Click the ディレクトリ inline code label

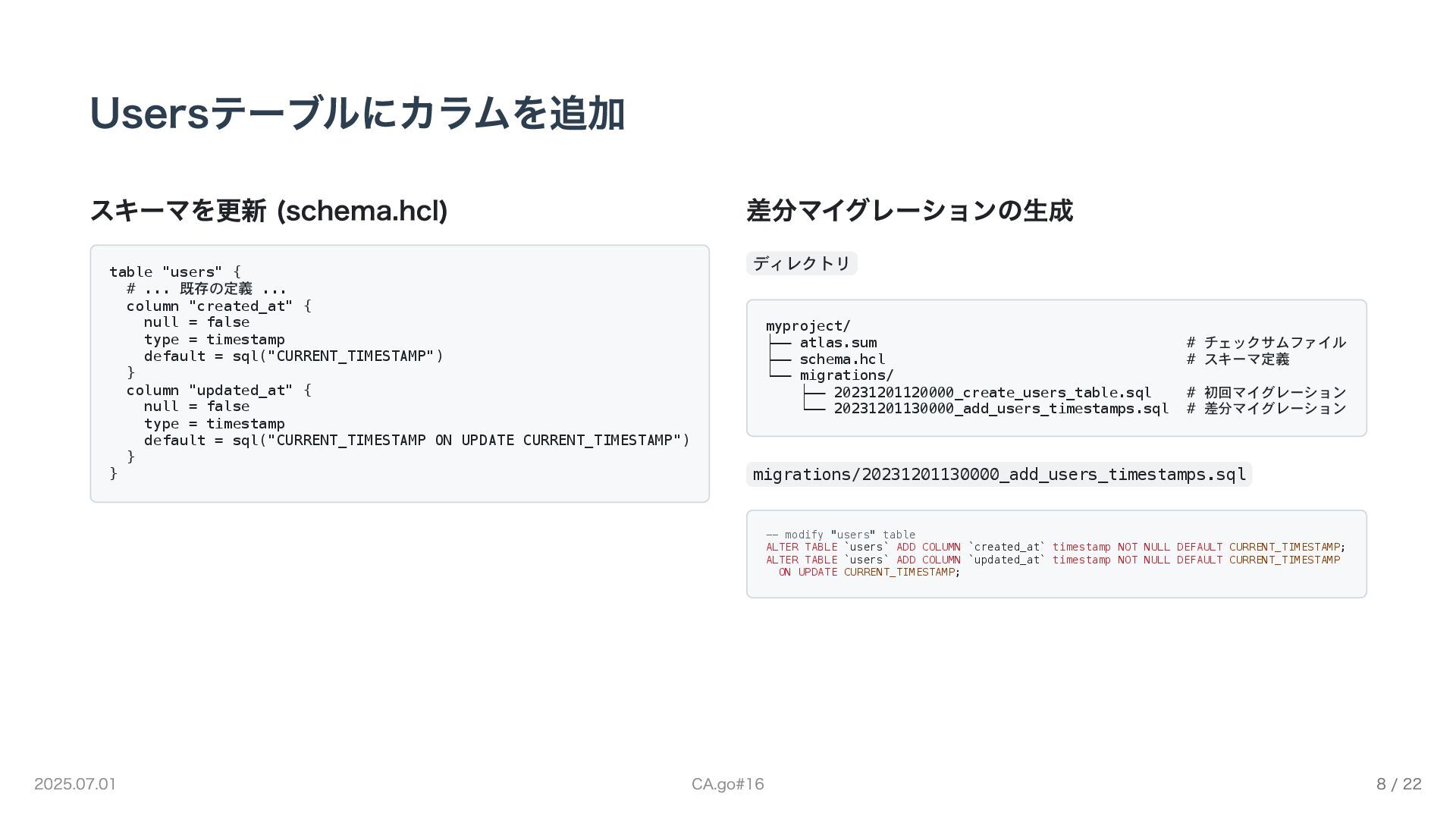coord(802,263)
